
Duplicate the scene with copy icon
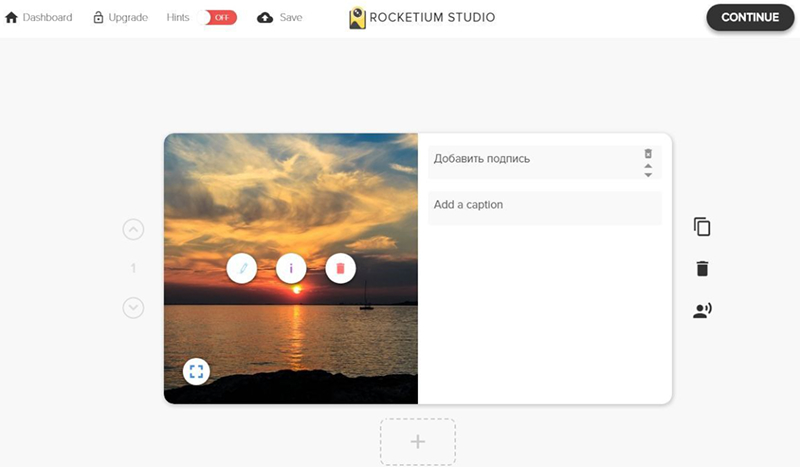pos(702,227)
